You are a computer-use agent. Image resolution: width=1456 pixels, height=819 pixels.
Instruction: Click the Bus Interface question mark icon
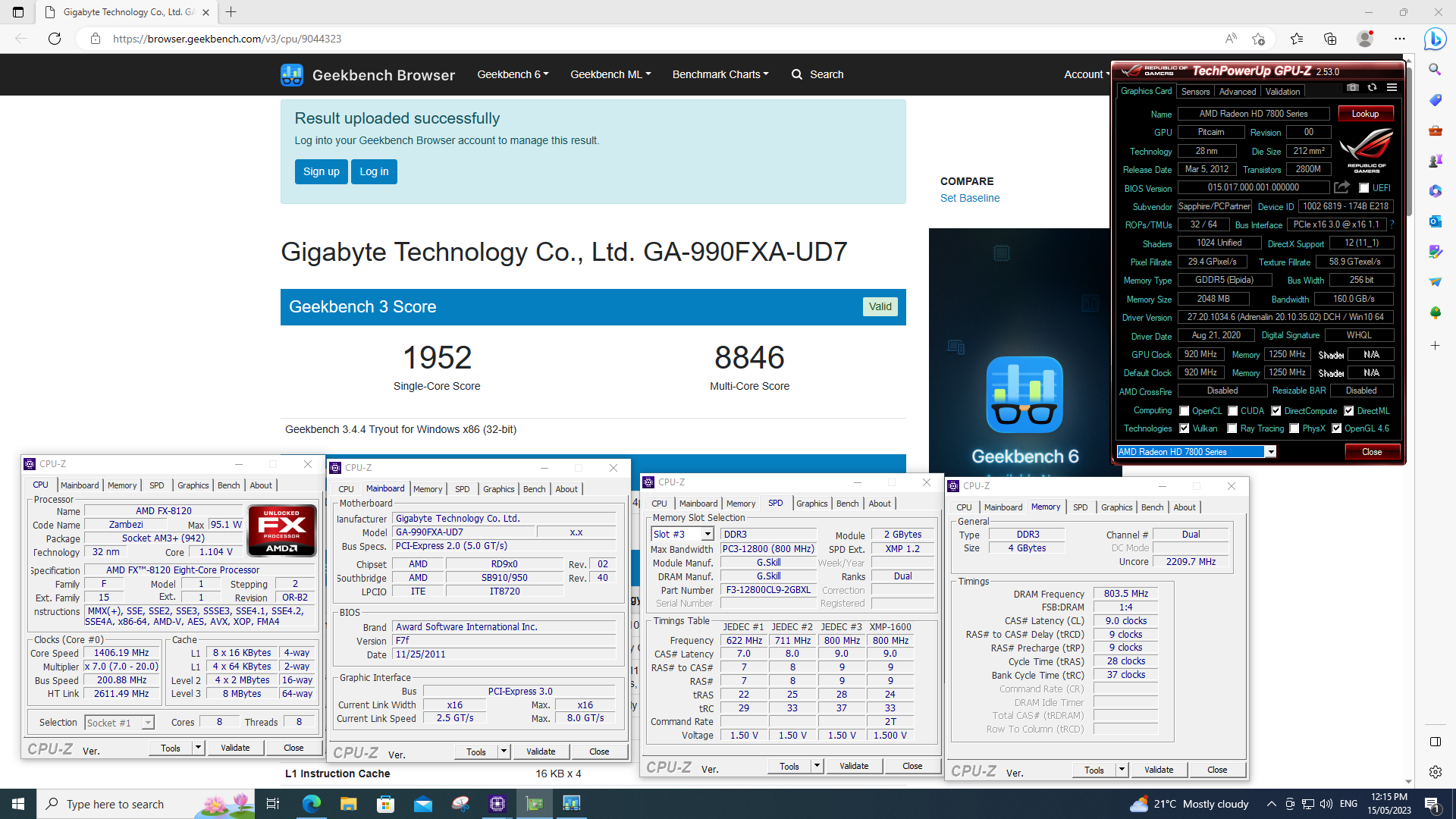pos(1392,224)
